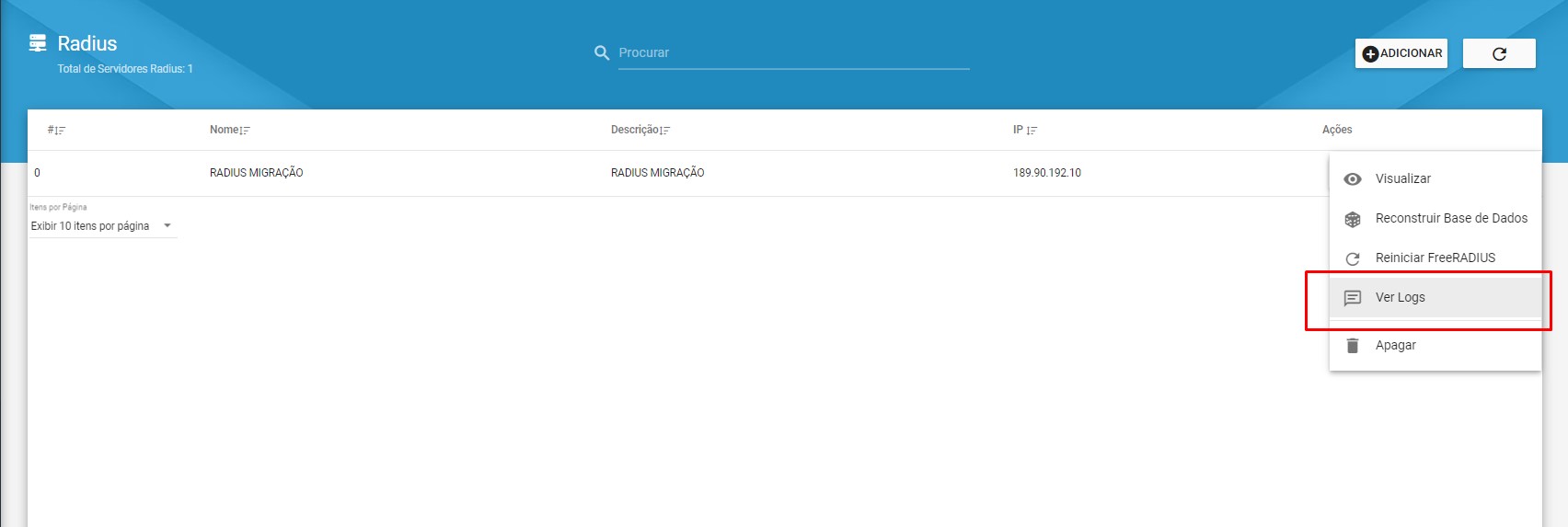Click the refresh list button
The image size is (1568, 527).
click(1499, 53)
